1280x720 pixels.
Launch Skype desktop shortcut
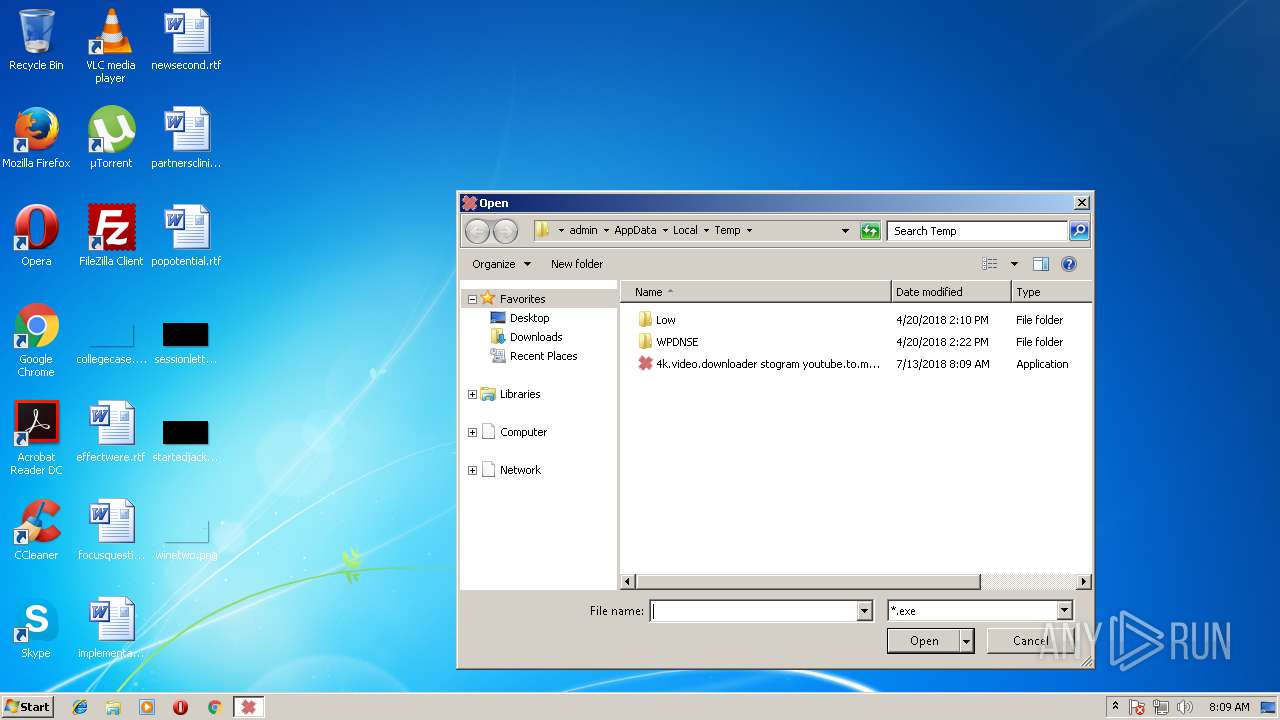coord(36,628)
